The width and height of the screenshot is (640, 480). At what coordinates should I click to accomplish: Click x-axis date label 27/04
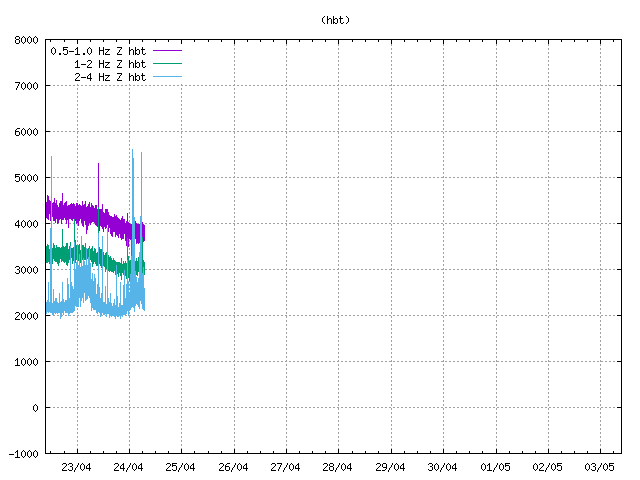285,467
